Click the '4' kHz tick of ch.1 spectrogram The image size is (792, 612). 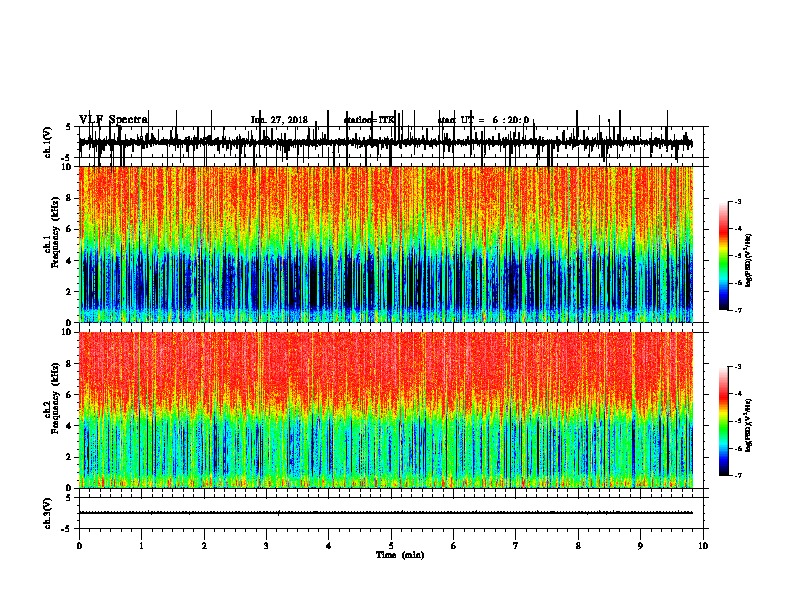coord(69,261)
